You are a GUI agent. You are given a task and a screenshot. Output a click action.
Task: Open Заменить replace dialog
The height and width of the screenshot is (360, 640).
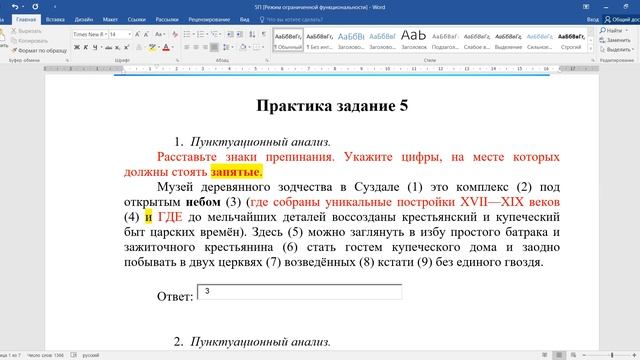(x=615, y=40)
